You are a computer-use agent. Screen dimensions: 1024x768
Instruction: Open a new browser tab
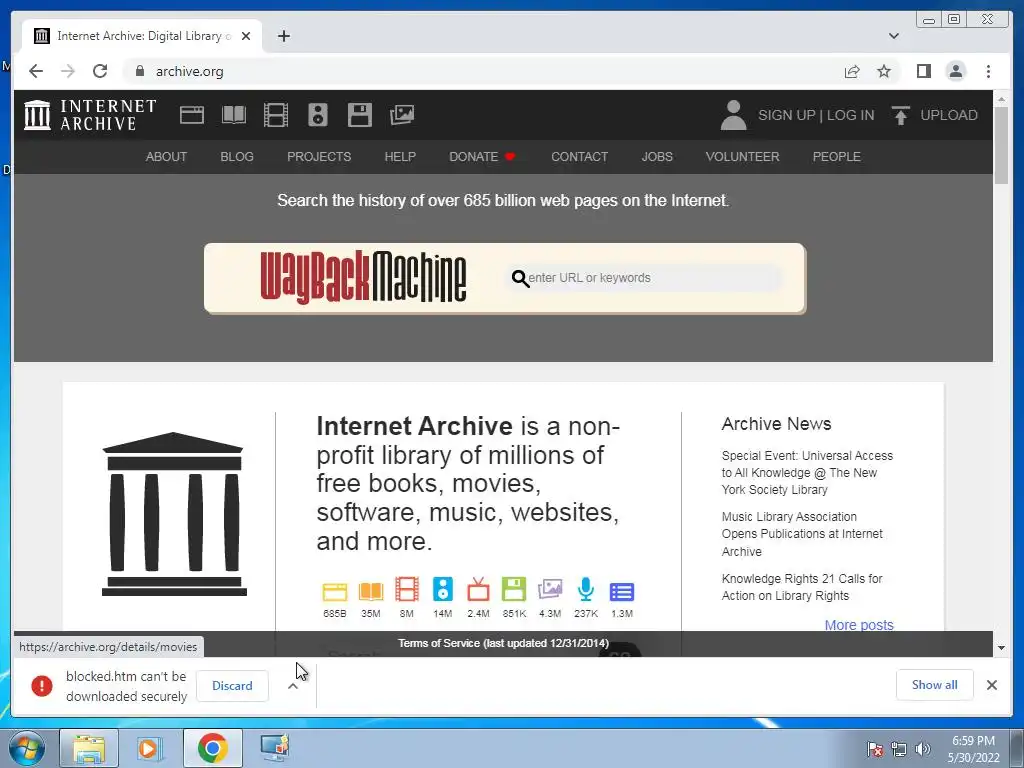pyautogui.click(x=283, y=36)
